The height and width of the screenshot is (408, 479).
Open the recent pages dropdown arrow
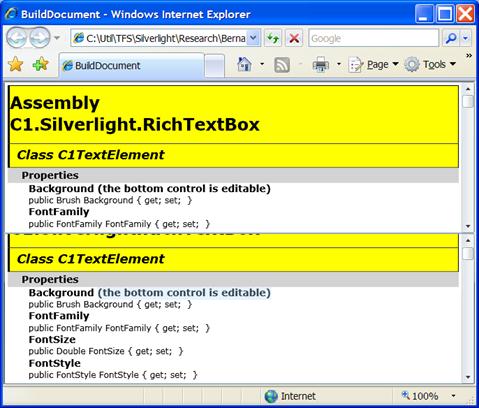[57, 38]
